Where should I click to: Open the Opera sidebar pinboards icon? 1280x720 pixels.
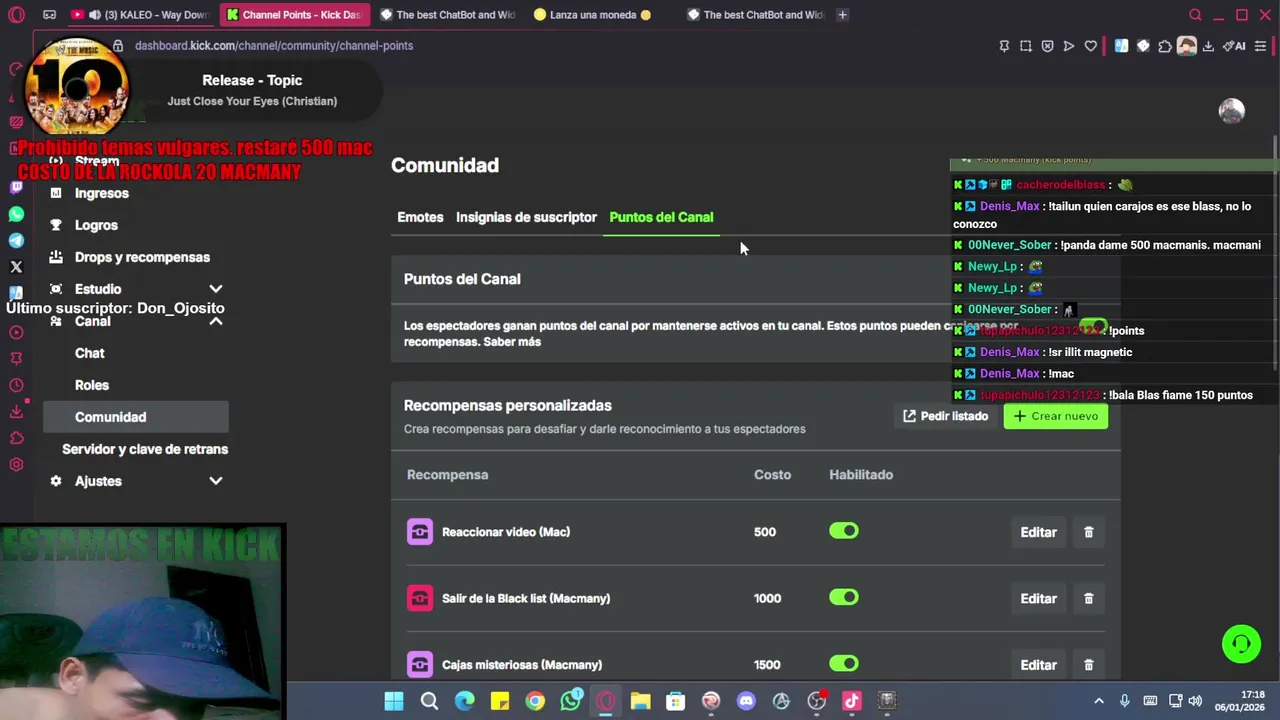point(16,358)
